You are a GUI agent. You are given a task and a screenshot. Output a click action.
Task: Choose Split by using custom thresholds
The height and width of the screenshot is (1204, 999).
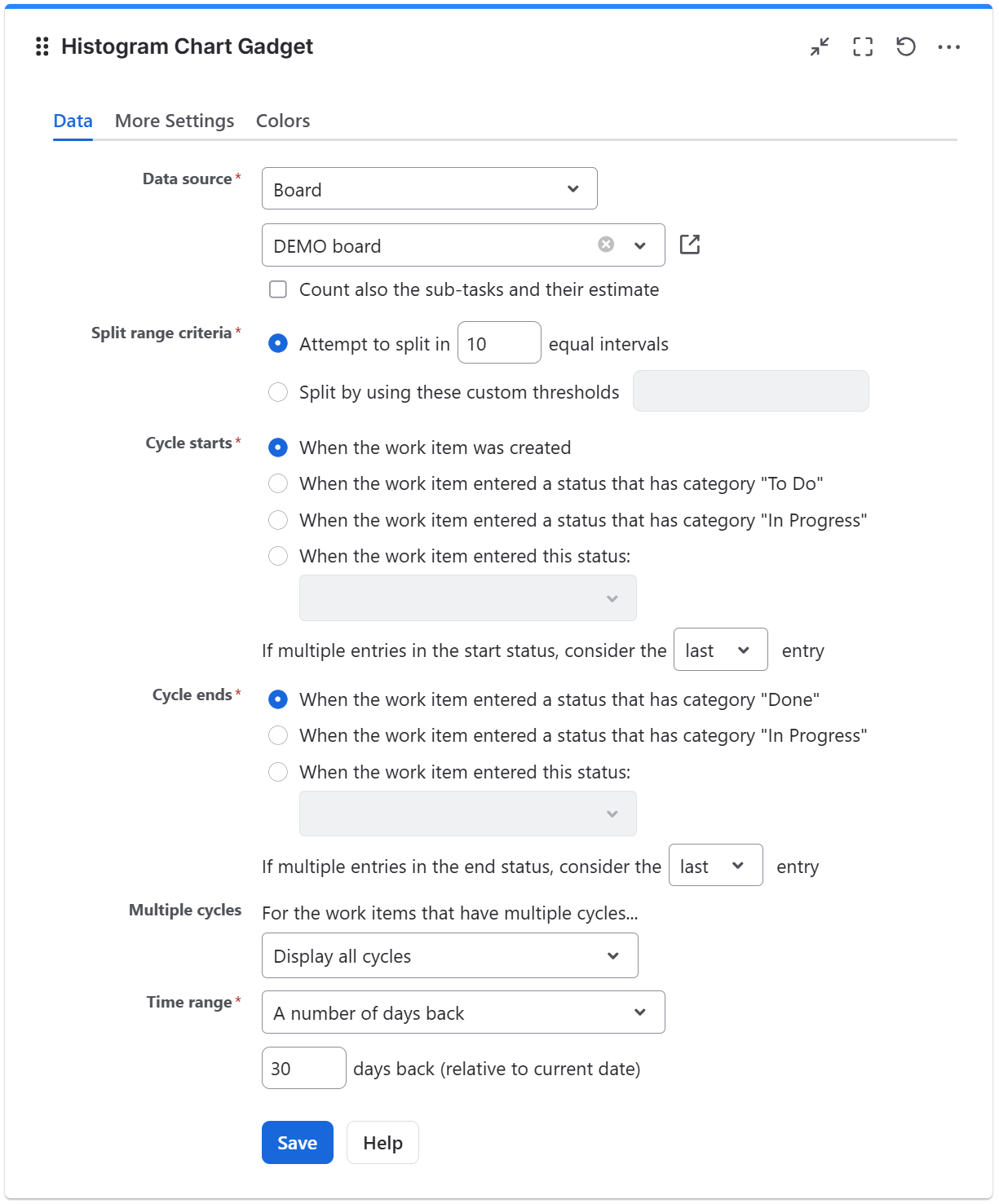278,392
